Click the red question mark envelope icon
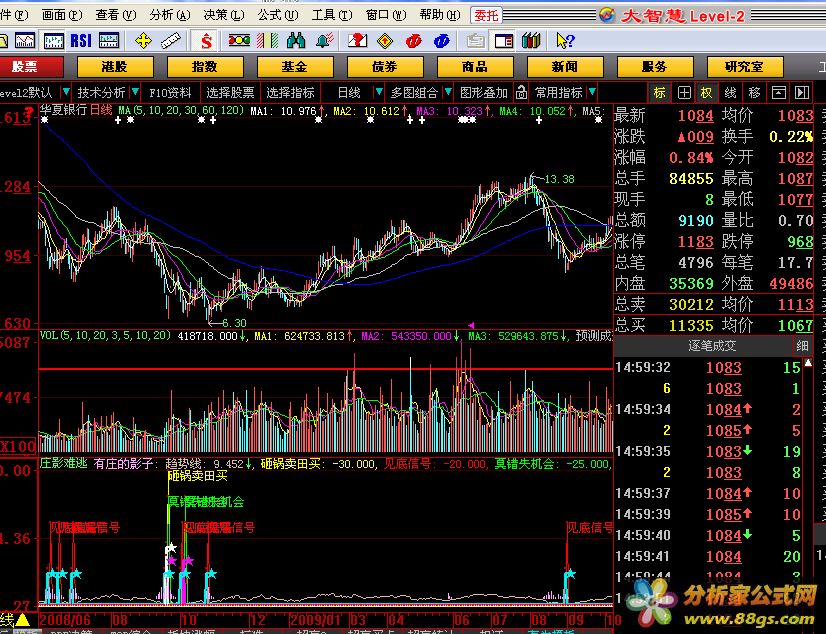The image size is (826, 634). [x=358, y=41]
